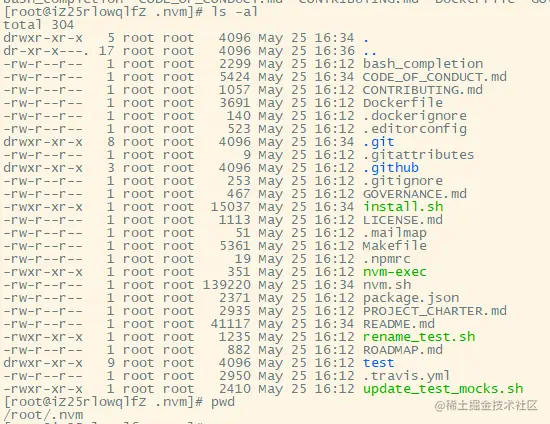
Task: Click the README.md file name
Action: (x=399, y=324)
